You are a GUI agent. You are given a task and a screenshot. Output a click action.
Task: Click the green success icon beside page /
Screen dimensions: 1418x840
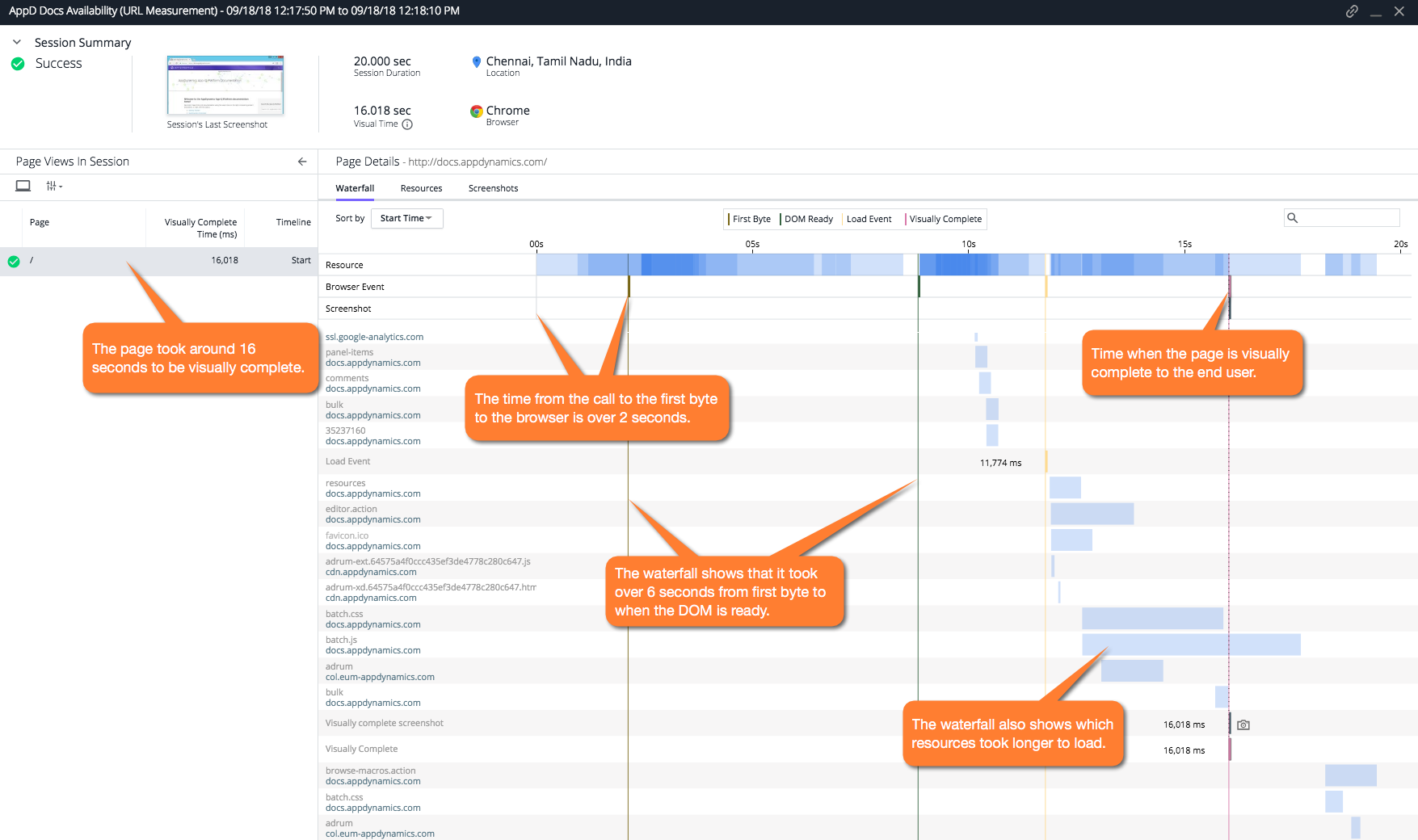point(14,261)
